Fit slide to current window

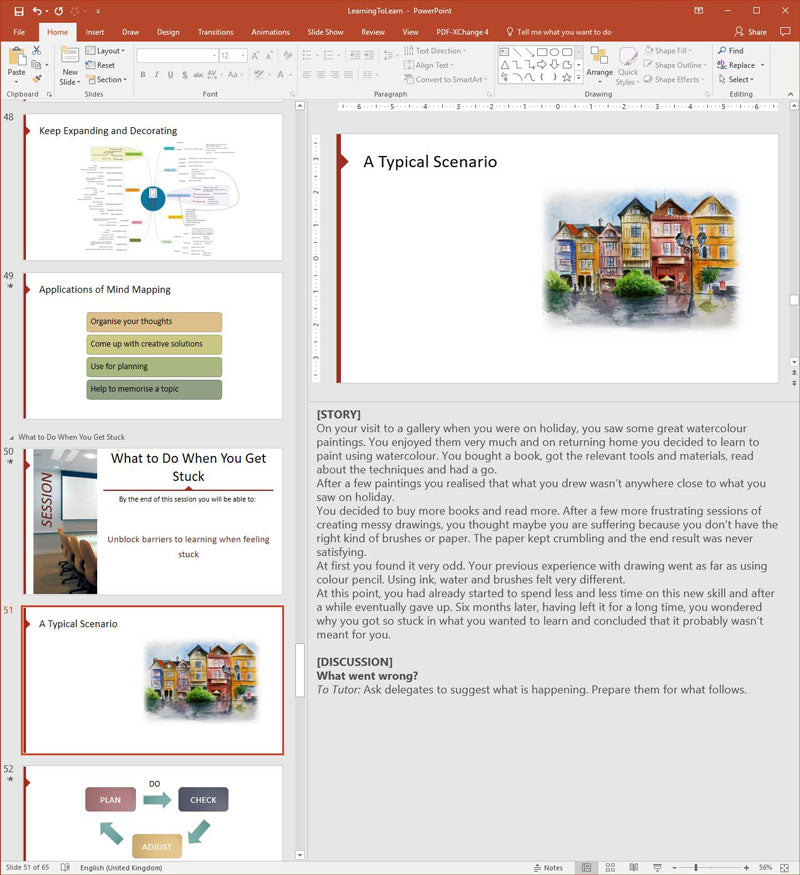(x=784, y=867)
